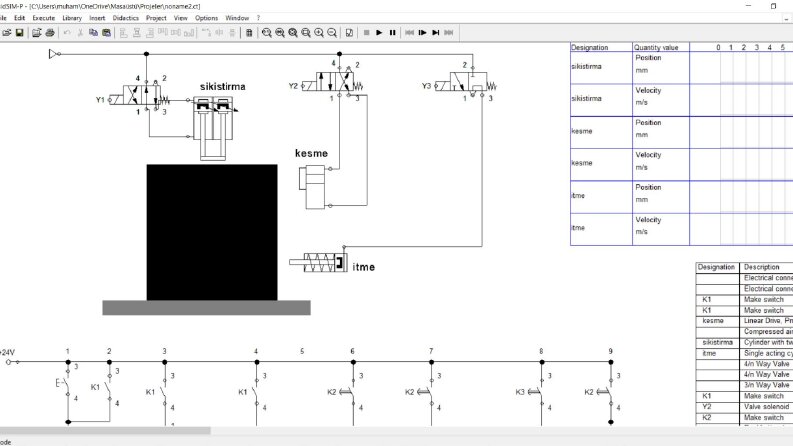Open the Execute menu

pos(43,18)
